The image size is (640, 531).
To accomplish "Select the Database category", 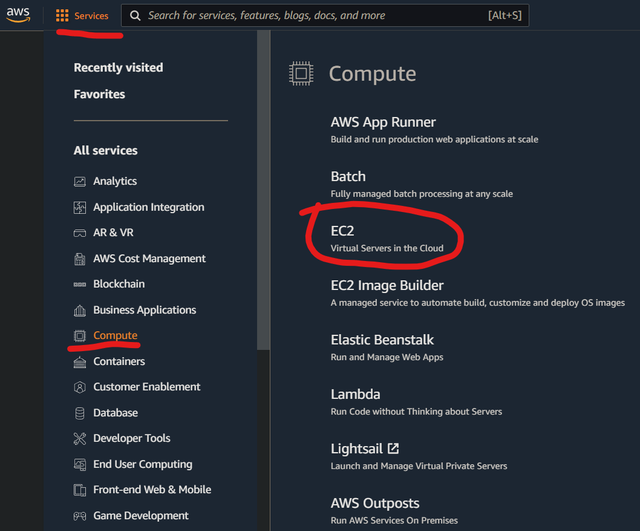I will (116, 413).
